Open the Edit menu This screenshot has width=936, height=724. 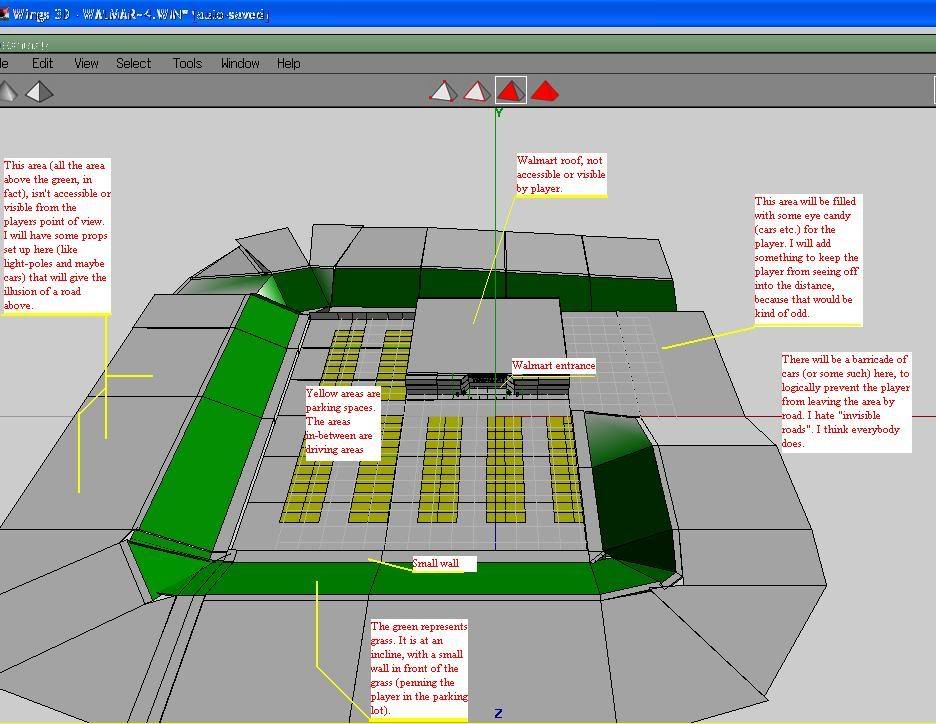[42, 63]
